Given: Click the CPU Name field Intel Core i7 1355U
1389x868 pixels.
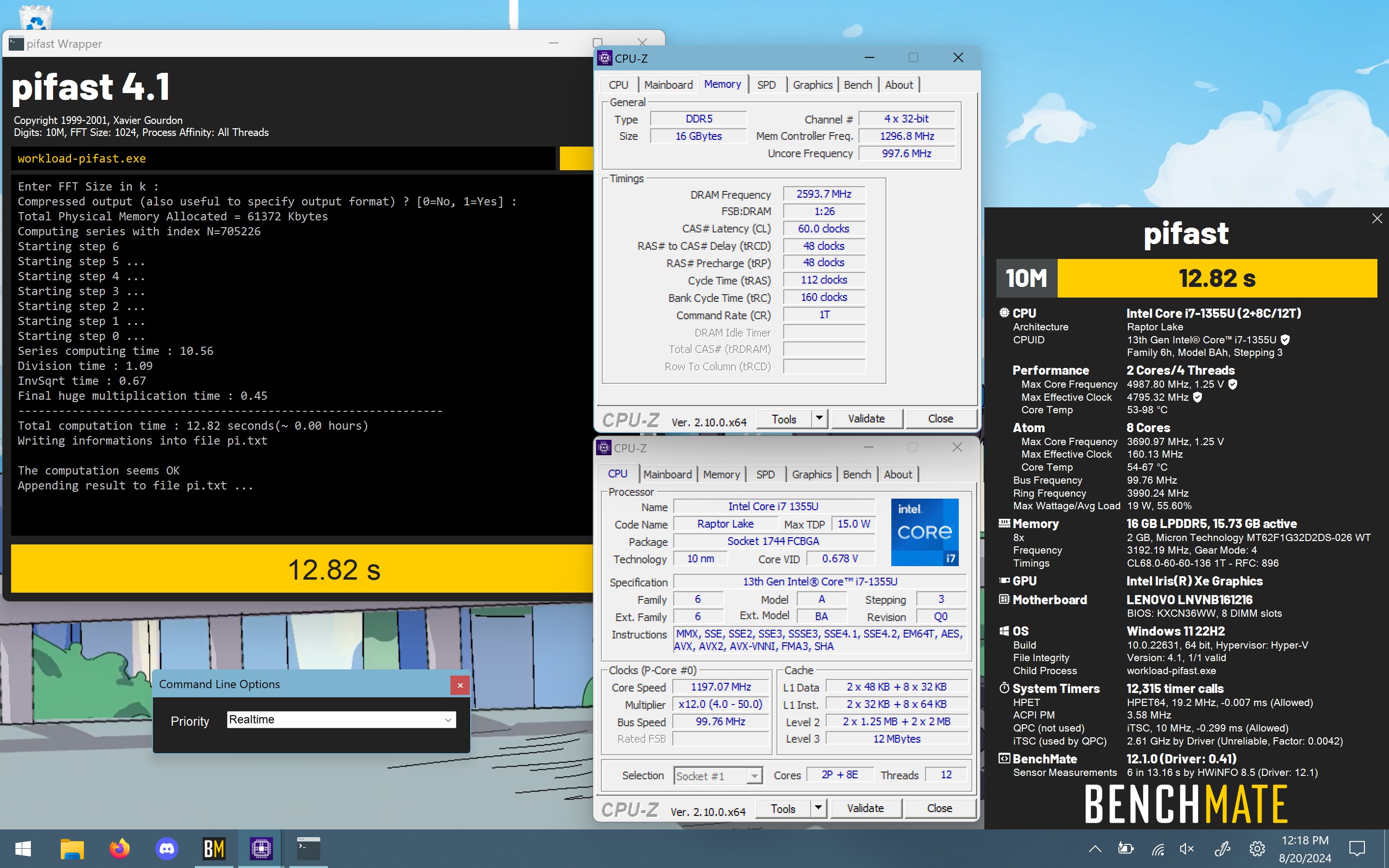Looking at the screenshot, I should tap(773, 506).
